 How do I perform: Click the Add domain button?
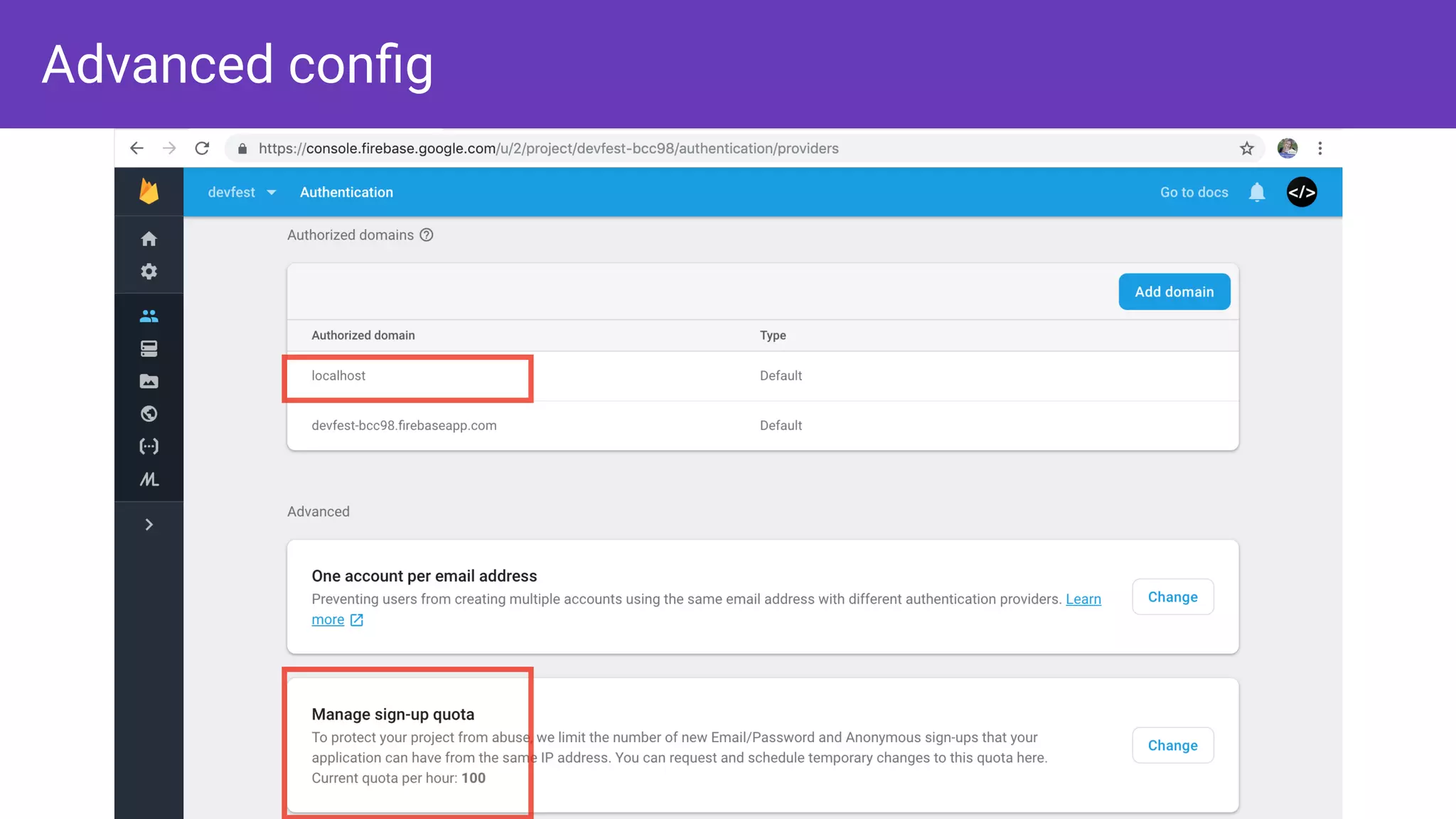point(1174,291)
